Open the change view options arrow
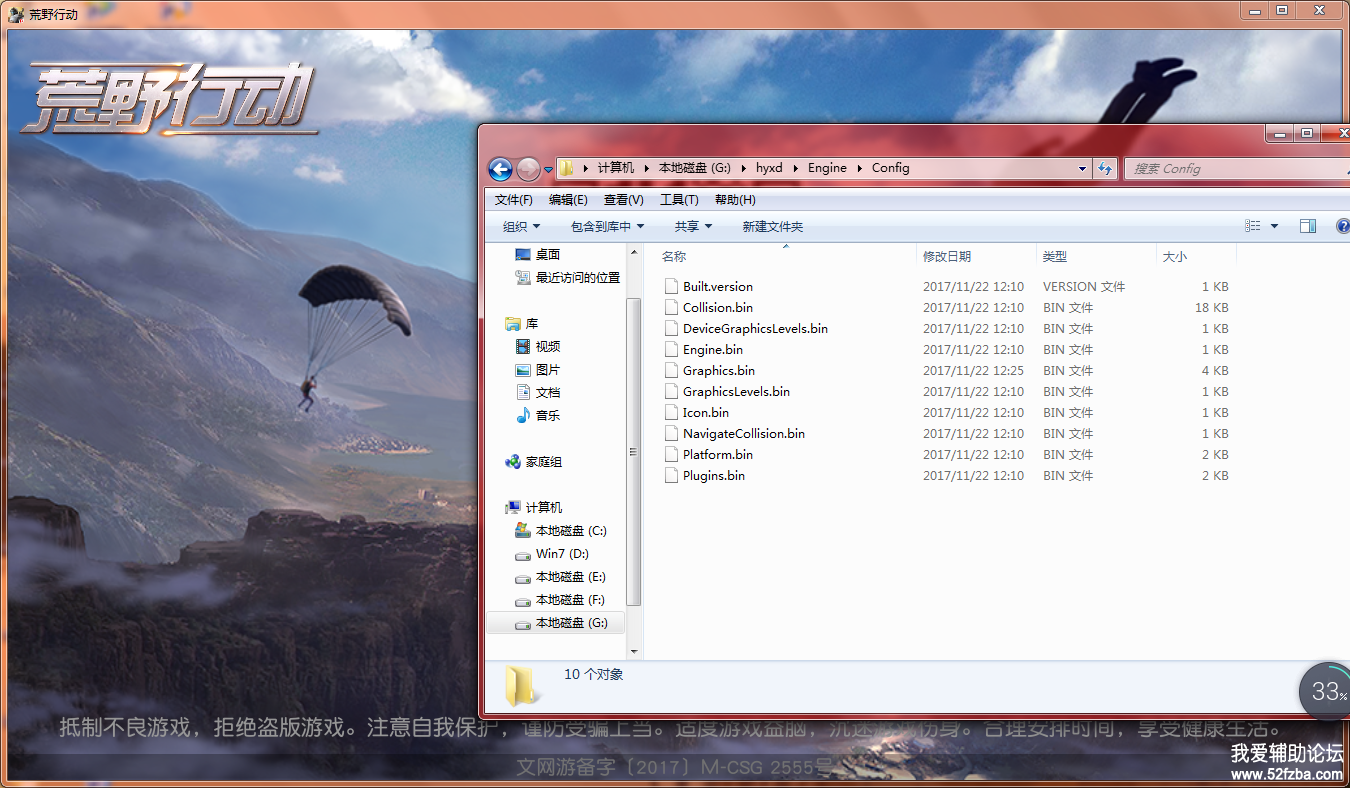Image resolution: width=1350 pixels, height=788 pixels. point(1274,227)
